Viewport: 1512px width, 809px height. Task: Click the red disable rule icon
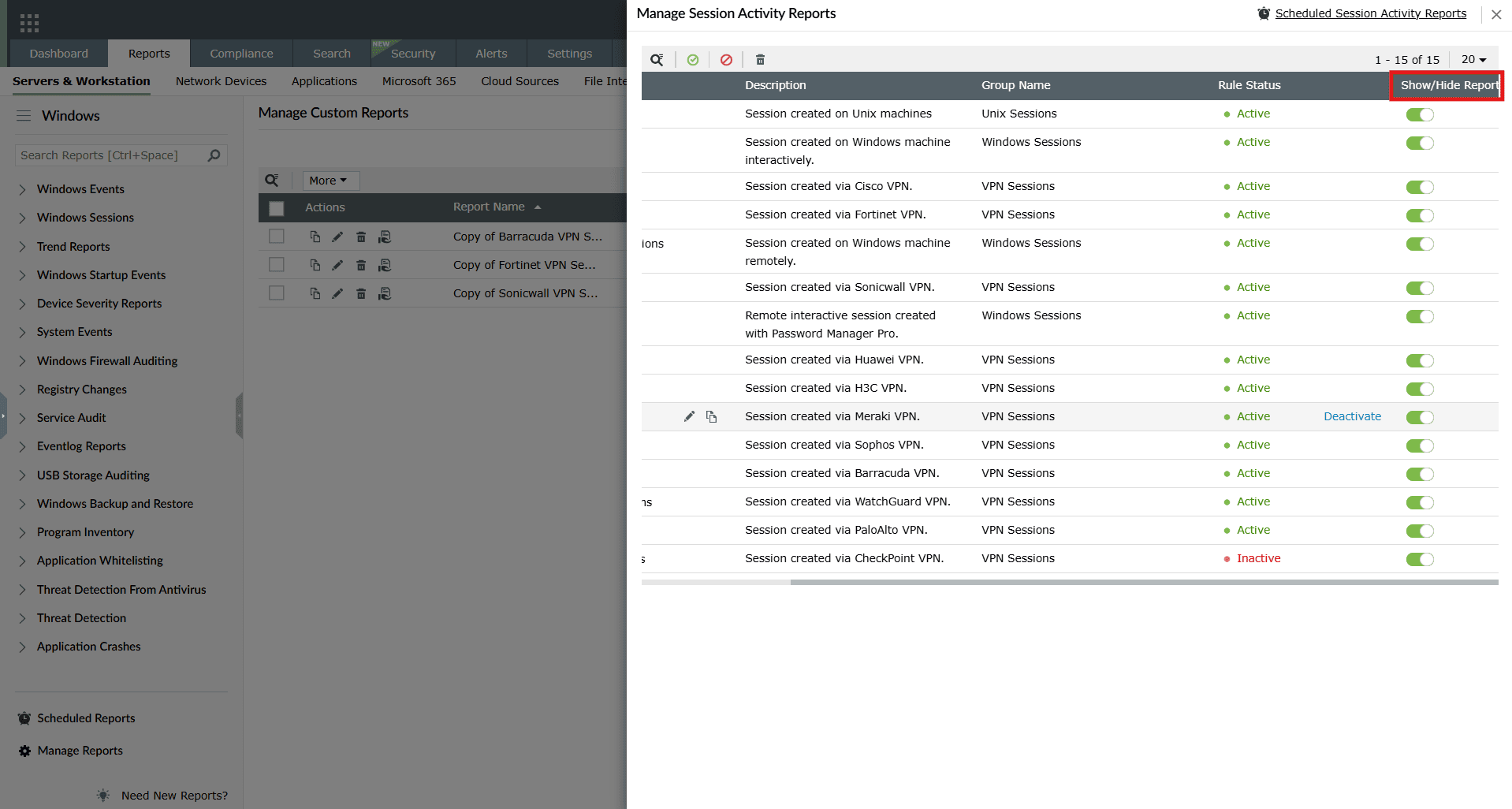pos(727,60)
